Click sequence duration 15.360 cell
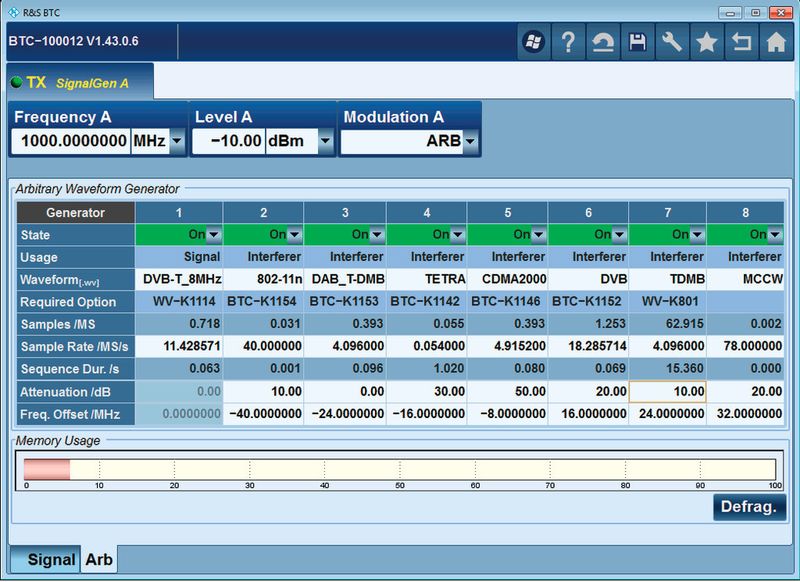Viewport: 800px width, 582px height. tap(667, 368)
